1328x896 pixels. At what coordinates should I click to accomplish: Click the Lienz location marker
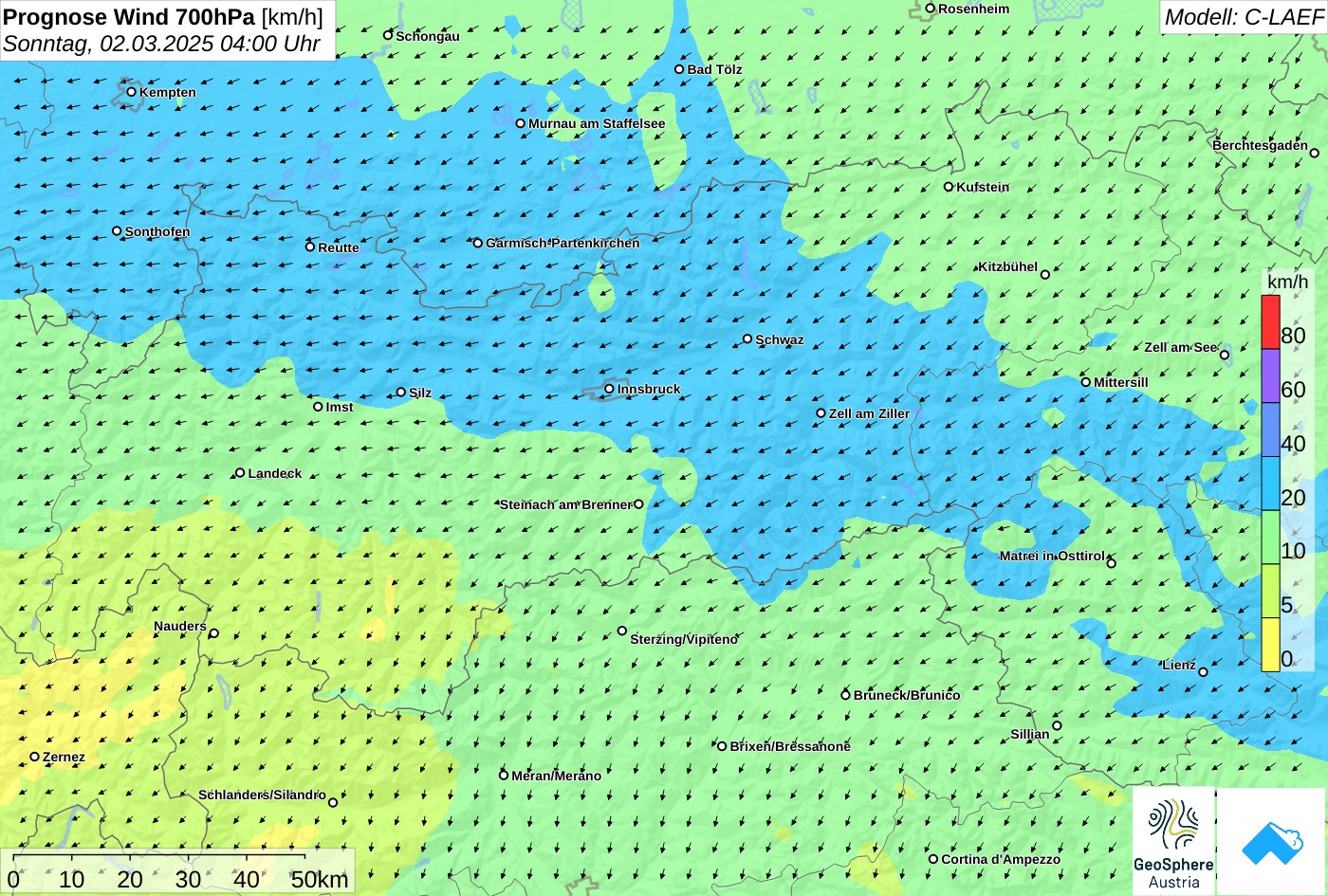click(x=1203, y=672)
